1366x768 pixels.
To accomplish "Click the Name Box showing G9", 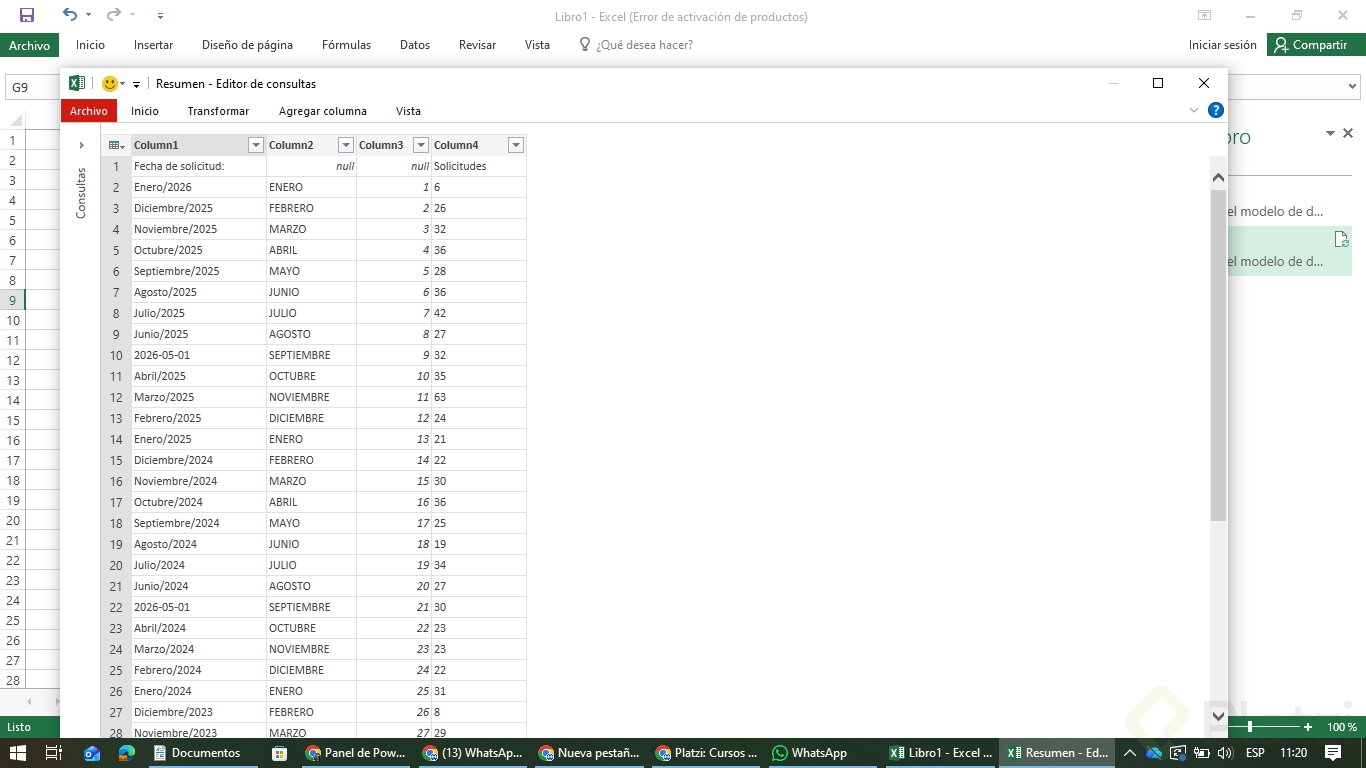I will pyautogui.click(x=30, y=87).
